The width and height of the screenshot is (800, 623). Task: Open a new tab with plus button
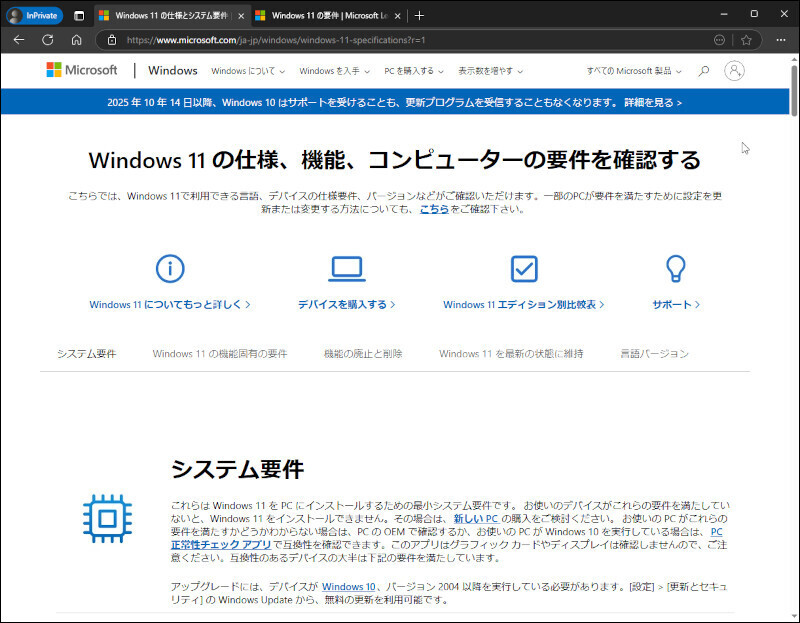[419, 16]
